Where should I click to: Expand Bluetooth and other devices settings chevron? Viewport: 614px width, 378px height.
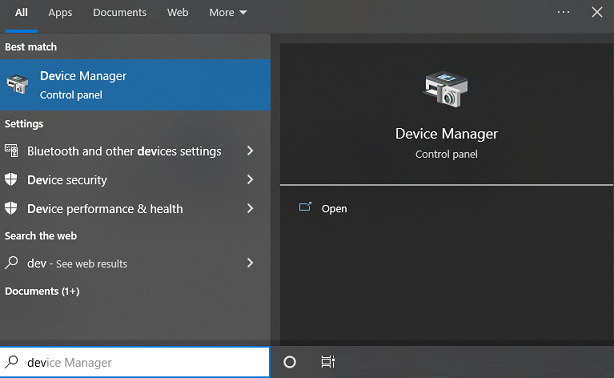tap(250, 151)
